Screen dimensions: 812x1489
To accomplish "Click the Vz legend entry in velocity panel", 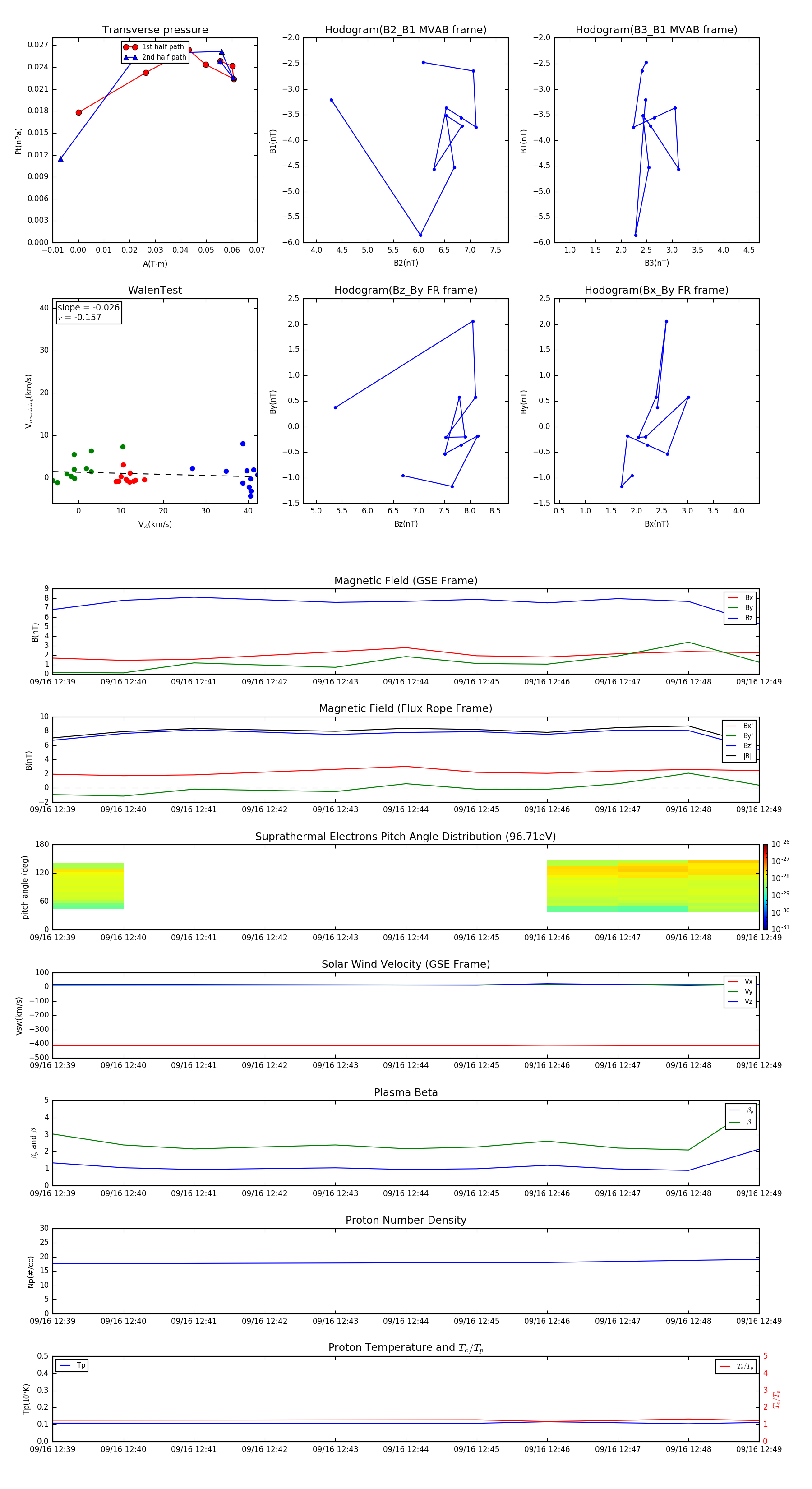I will 740,1002.
